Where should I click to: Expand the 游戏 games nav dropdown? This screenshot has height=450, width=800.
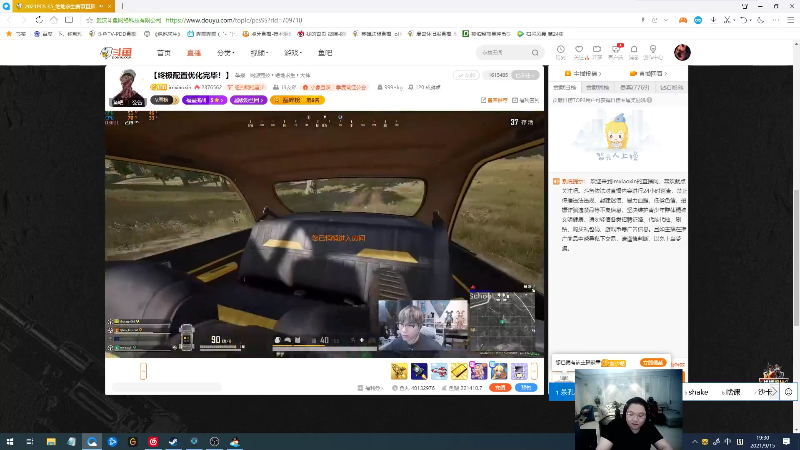293,53
